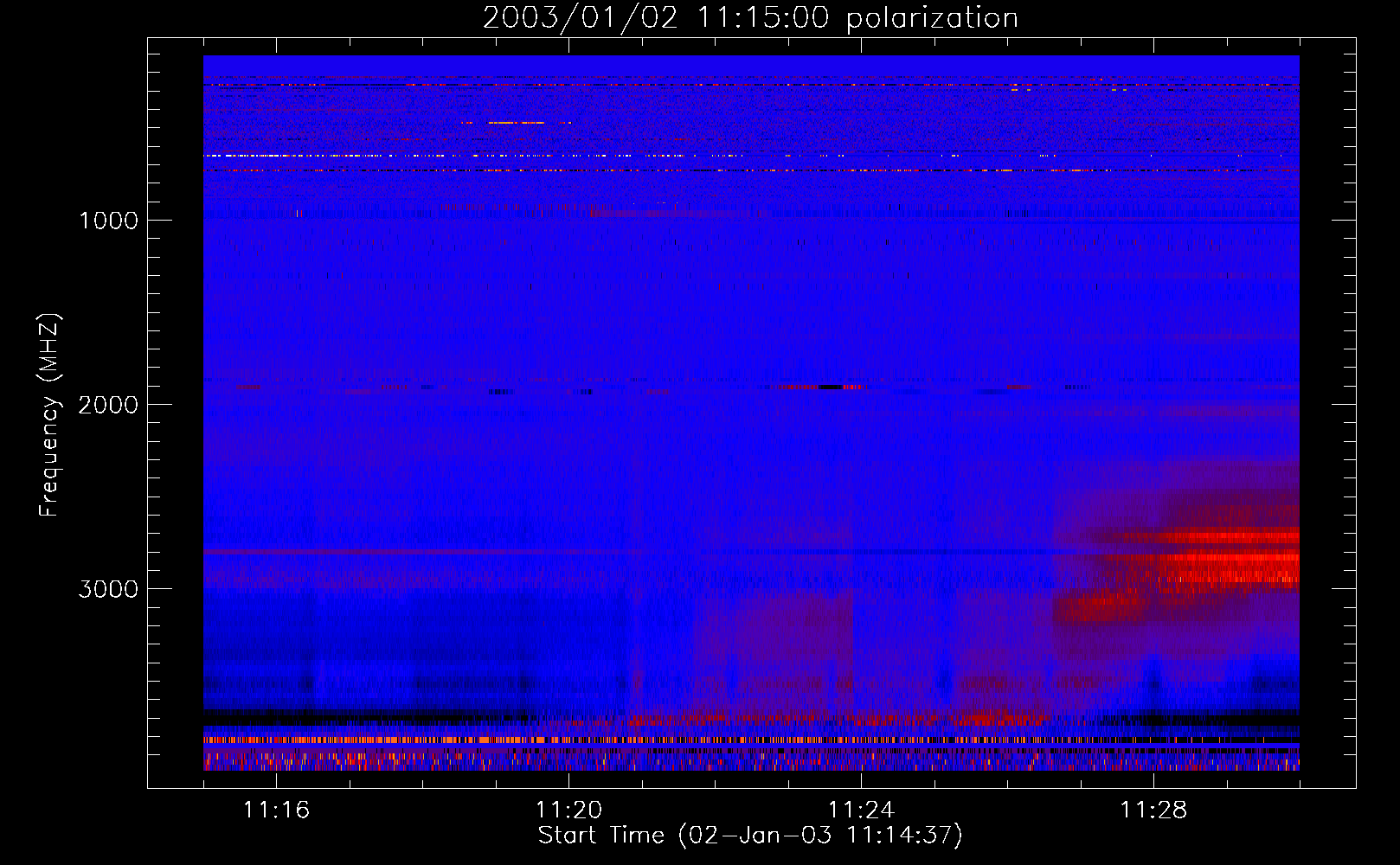This screenshot has height=865, width=1400.
Task: Click the plot title '2003/01/02 11:15:00 polarization'
Action: pos(750,18)
